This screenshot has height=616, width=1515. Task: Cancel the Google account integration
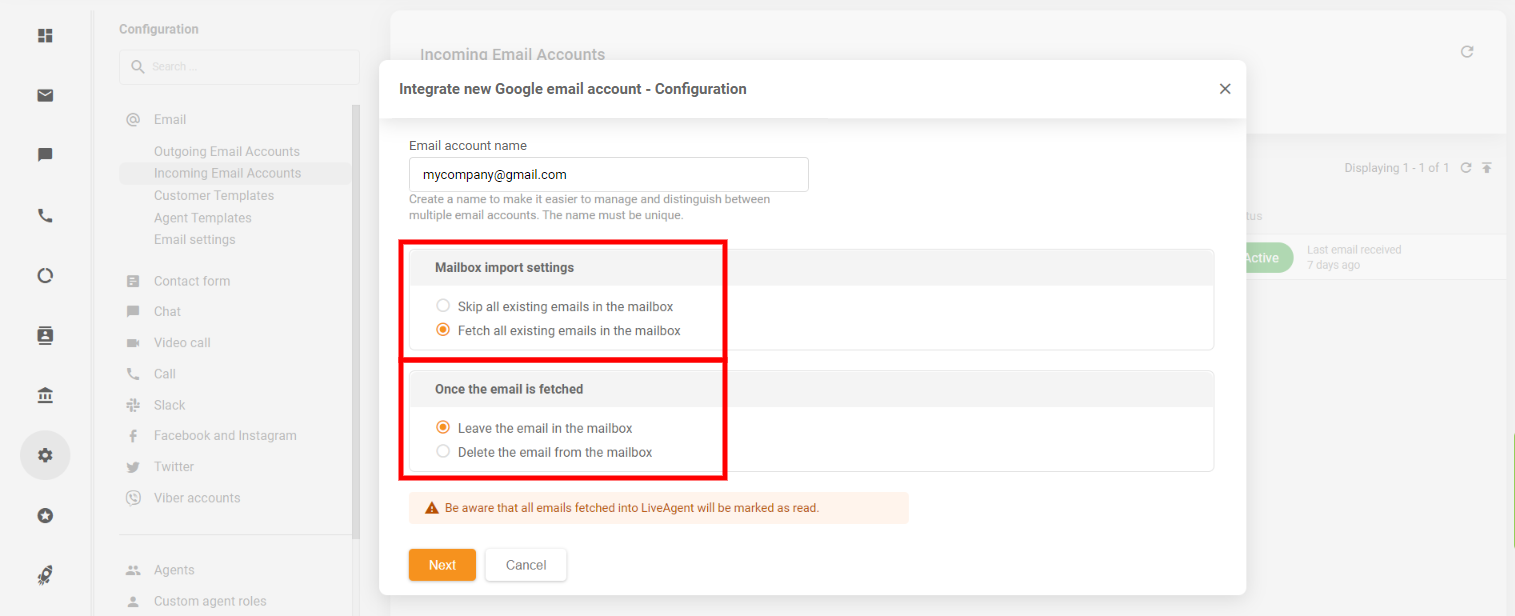point(525,564)
